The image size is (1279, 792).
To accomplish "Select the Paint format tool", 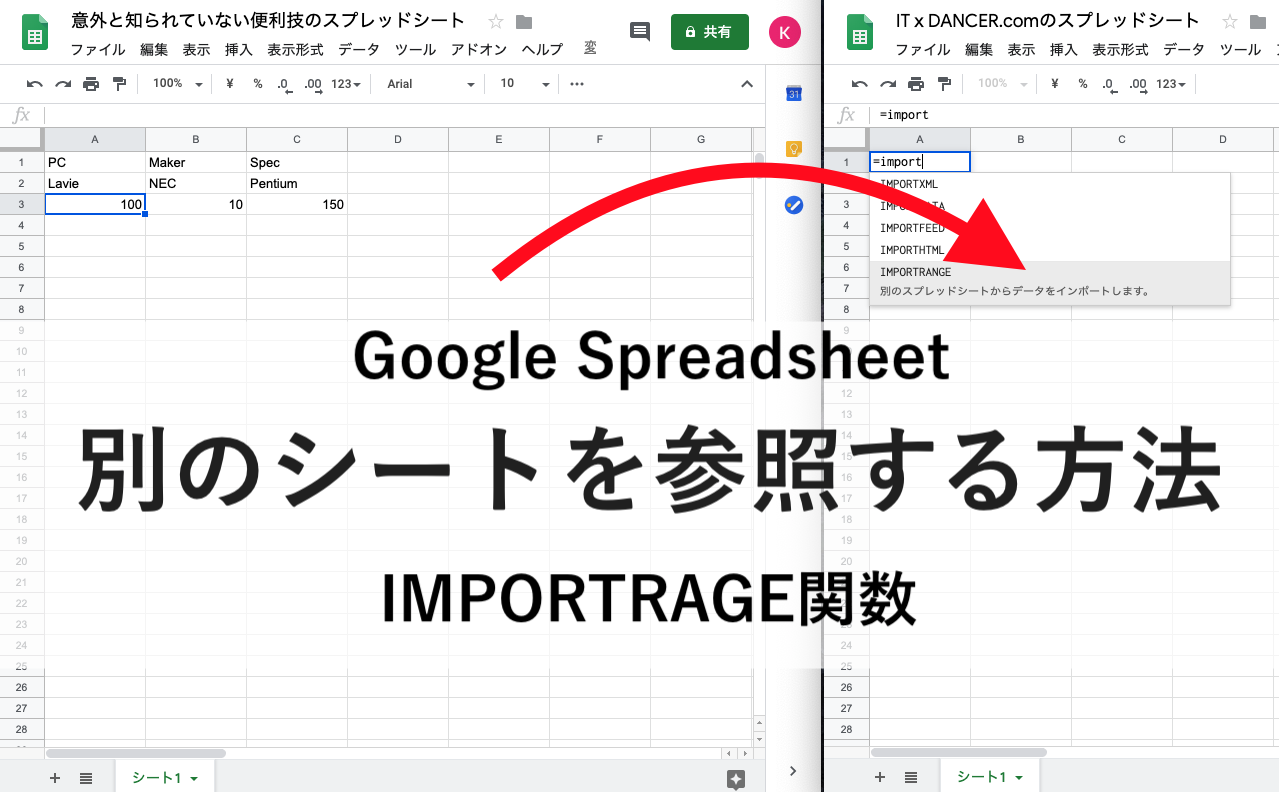I will click(117, 83).
